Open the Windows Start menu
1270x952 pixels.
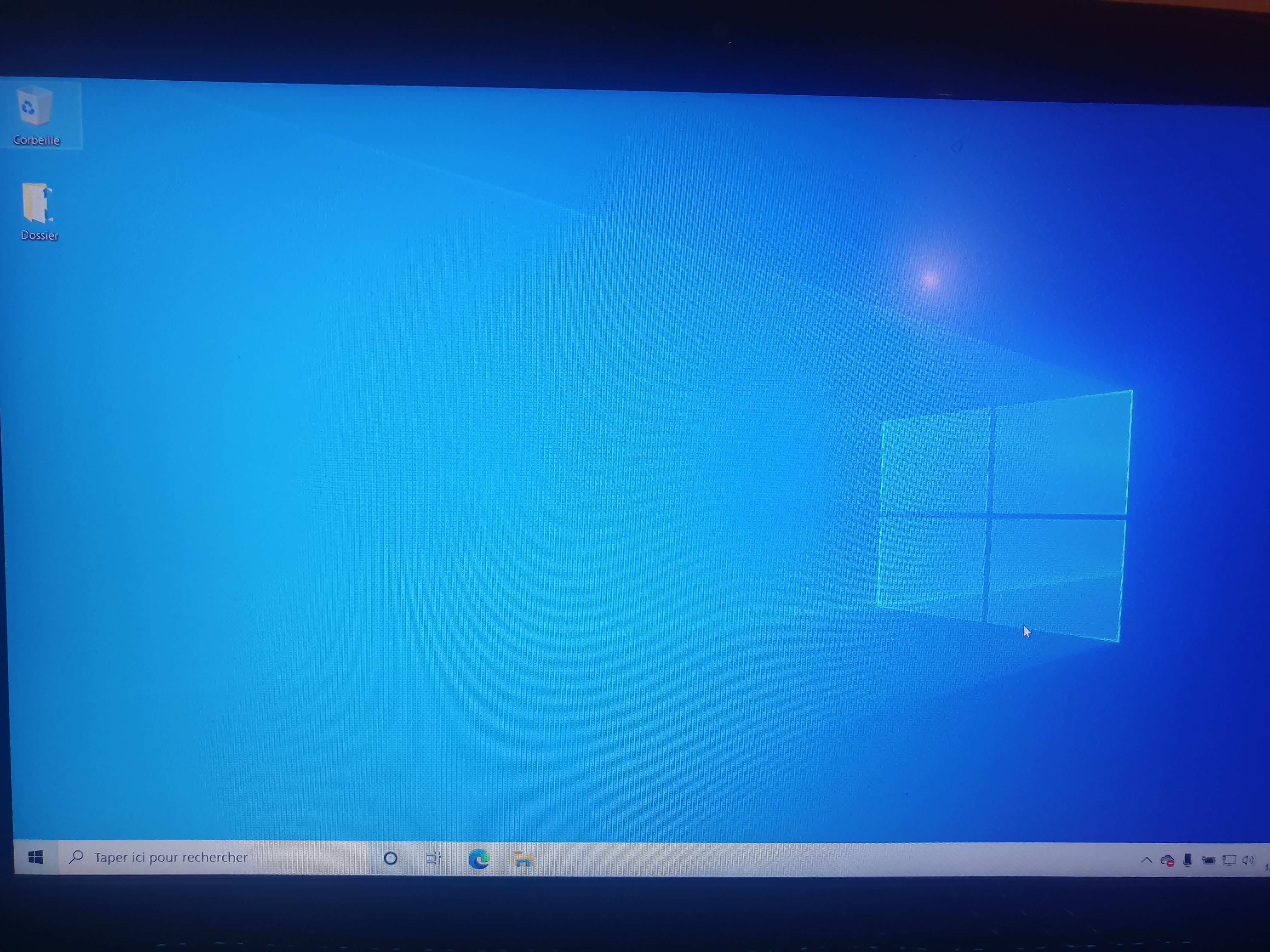click(36, 857)
